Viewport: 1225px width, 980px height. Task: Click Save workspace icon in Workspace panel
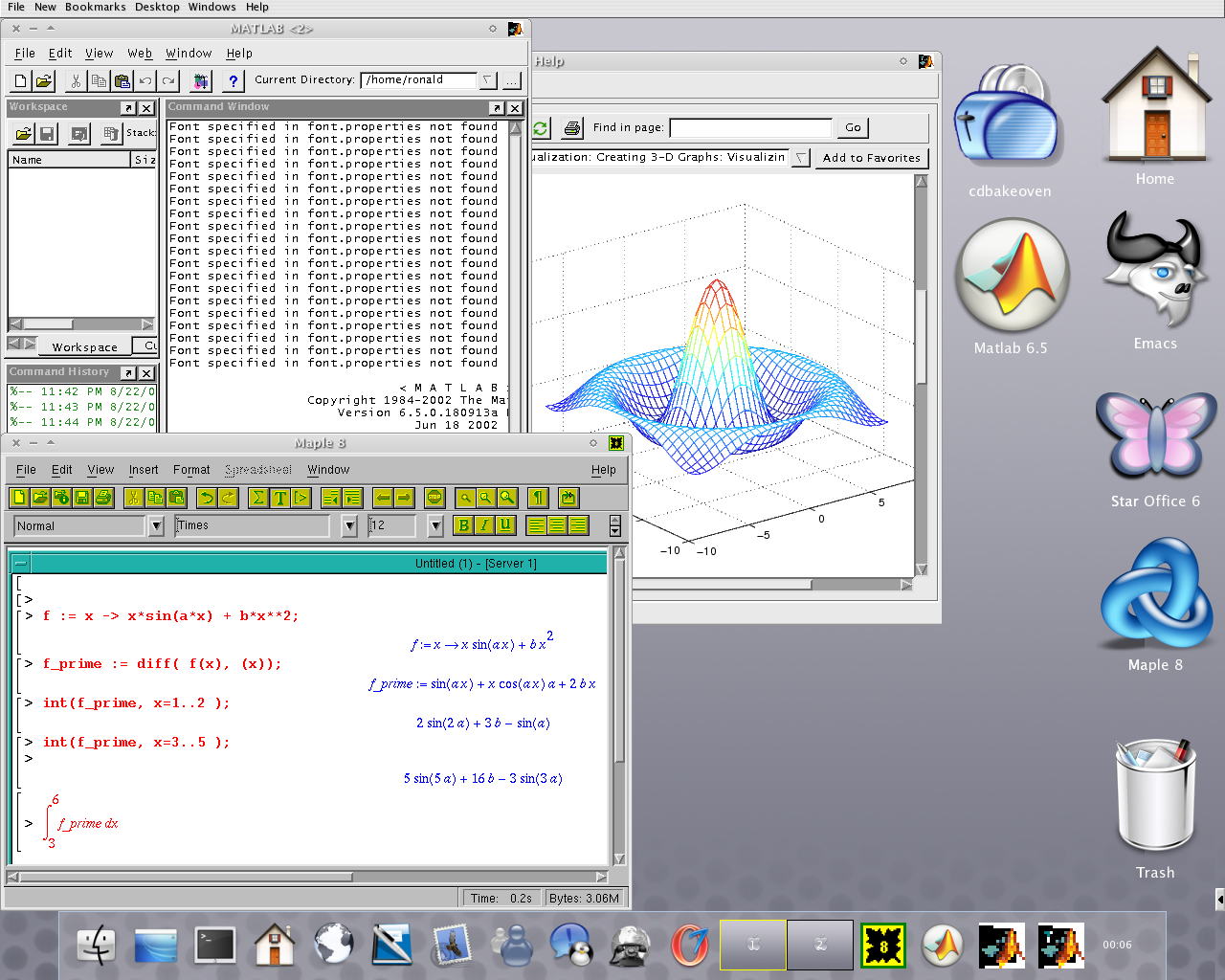click(47, 134)
